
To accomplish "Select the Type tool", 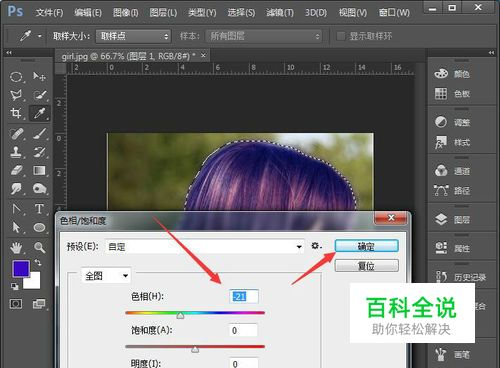I will click(40, 209).
